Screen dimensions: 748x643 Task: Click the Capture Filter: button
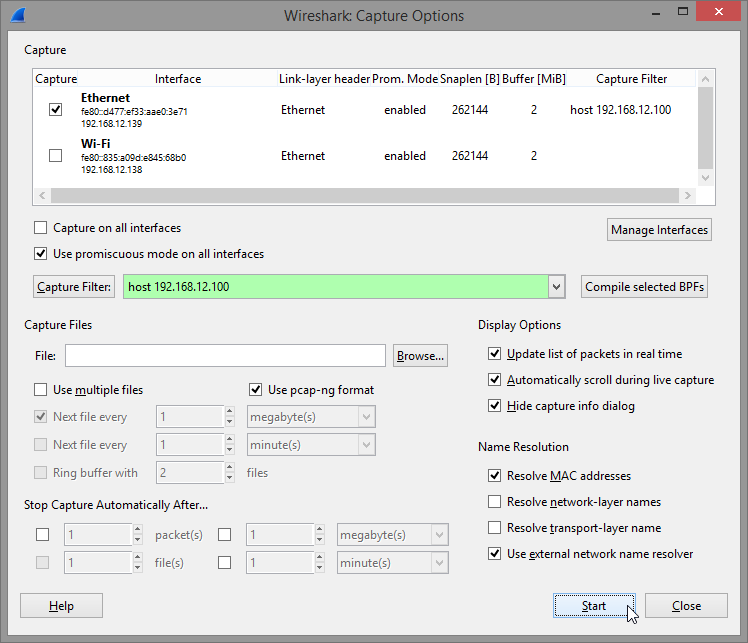point(74,287)
